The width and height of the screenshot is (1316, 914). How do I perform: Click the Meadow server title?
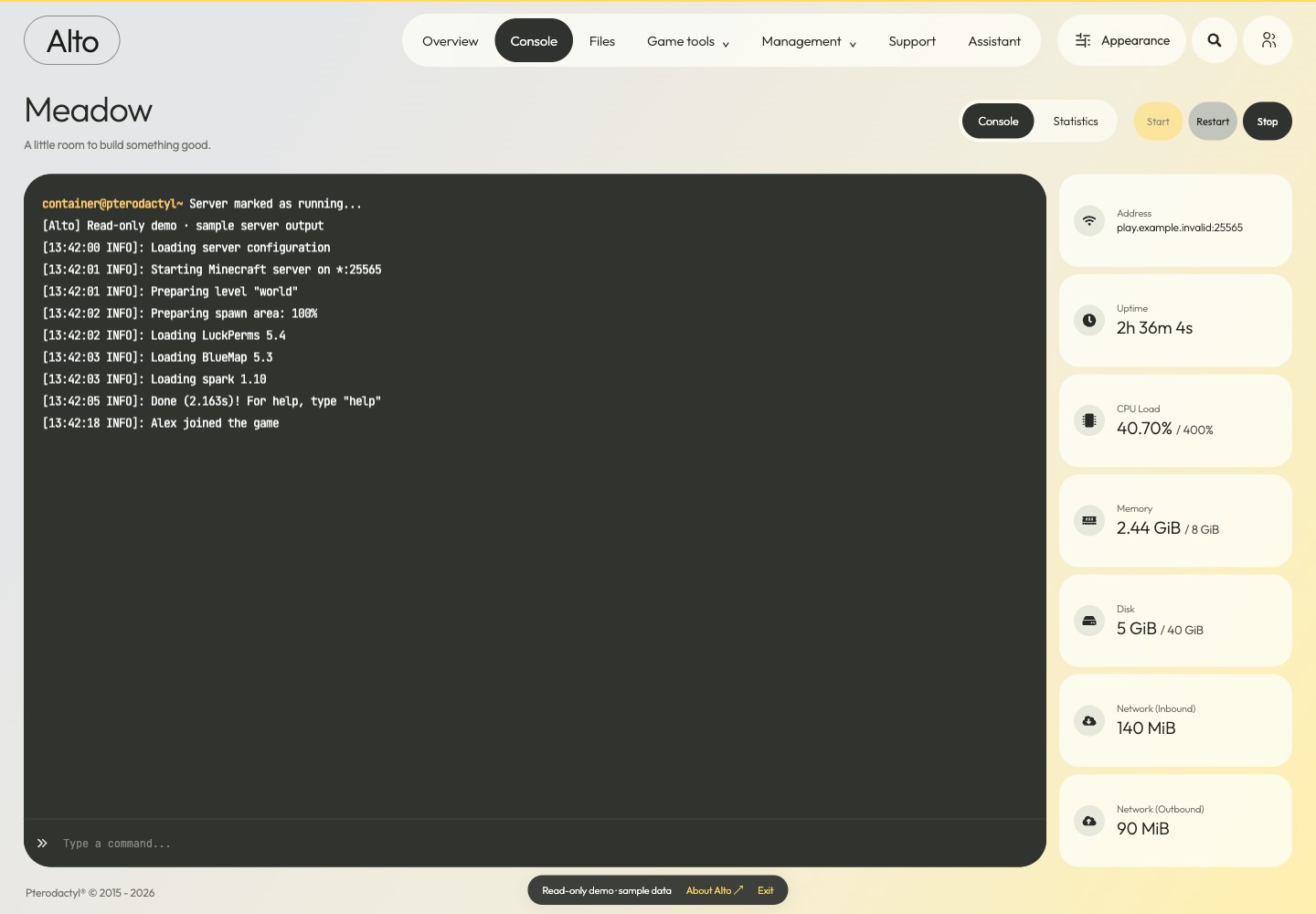click(x=89, y=111)
